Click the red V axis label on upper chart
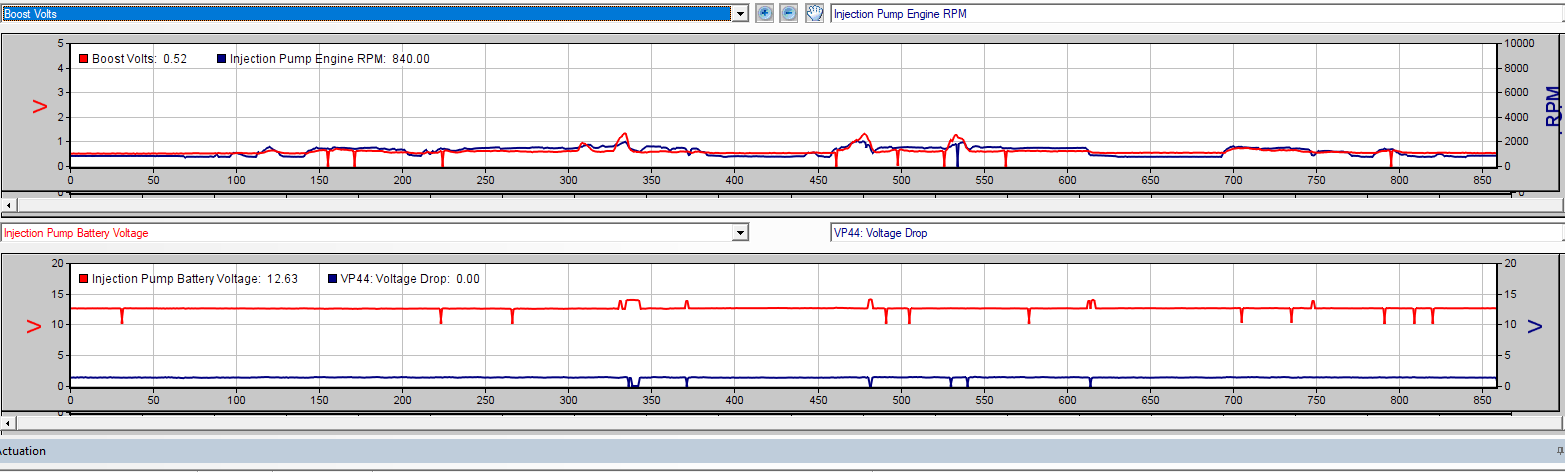This screenshot has height=472, width=1565. tap(41, 106)
